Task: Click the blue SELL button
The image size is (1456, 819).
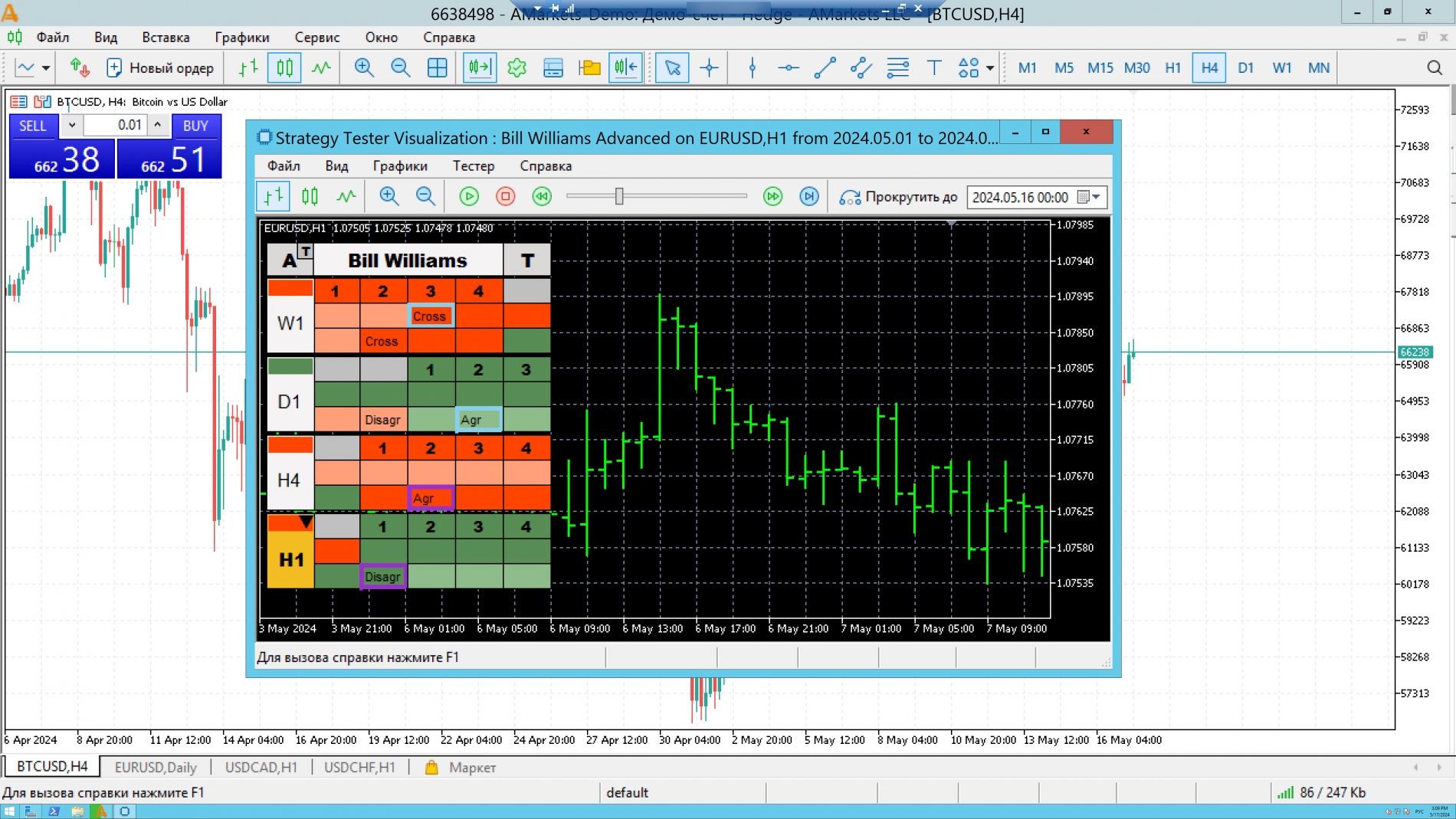Action: click(x=33, y=126)
